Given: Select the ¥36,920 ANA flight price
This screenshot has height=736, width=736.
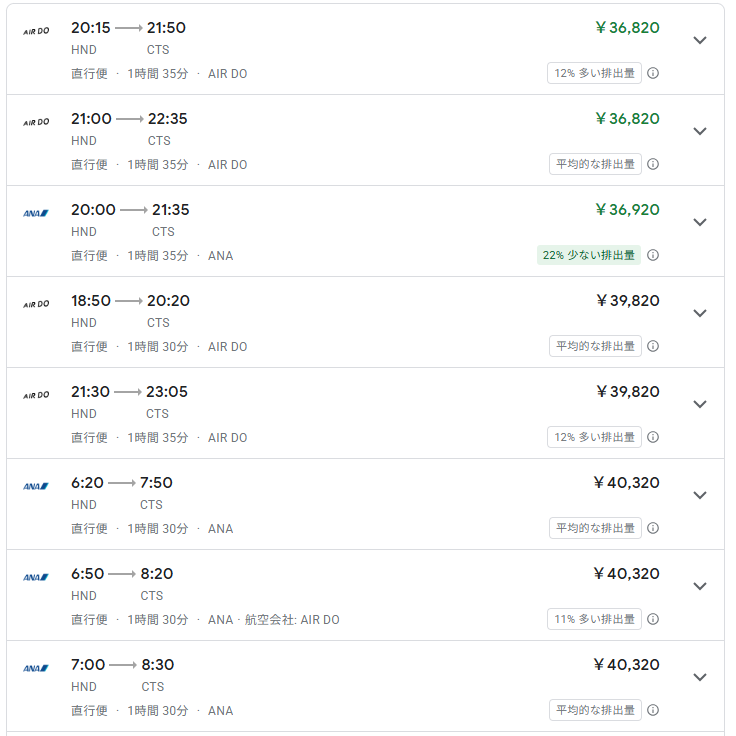Looking at the screenshot, I should click(627, 210).
